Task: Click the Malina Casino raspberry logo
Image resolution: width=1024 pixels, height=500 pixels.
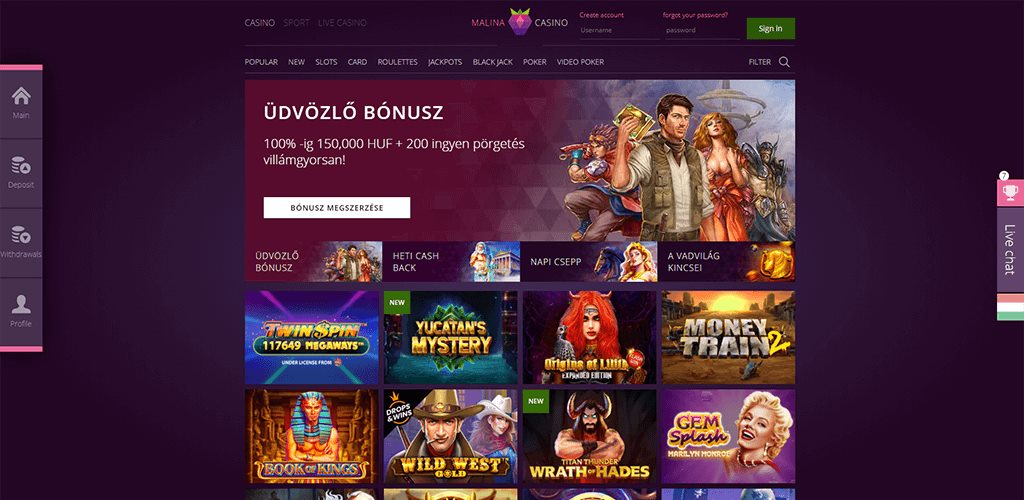Action: click(x=520, y=22)
